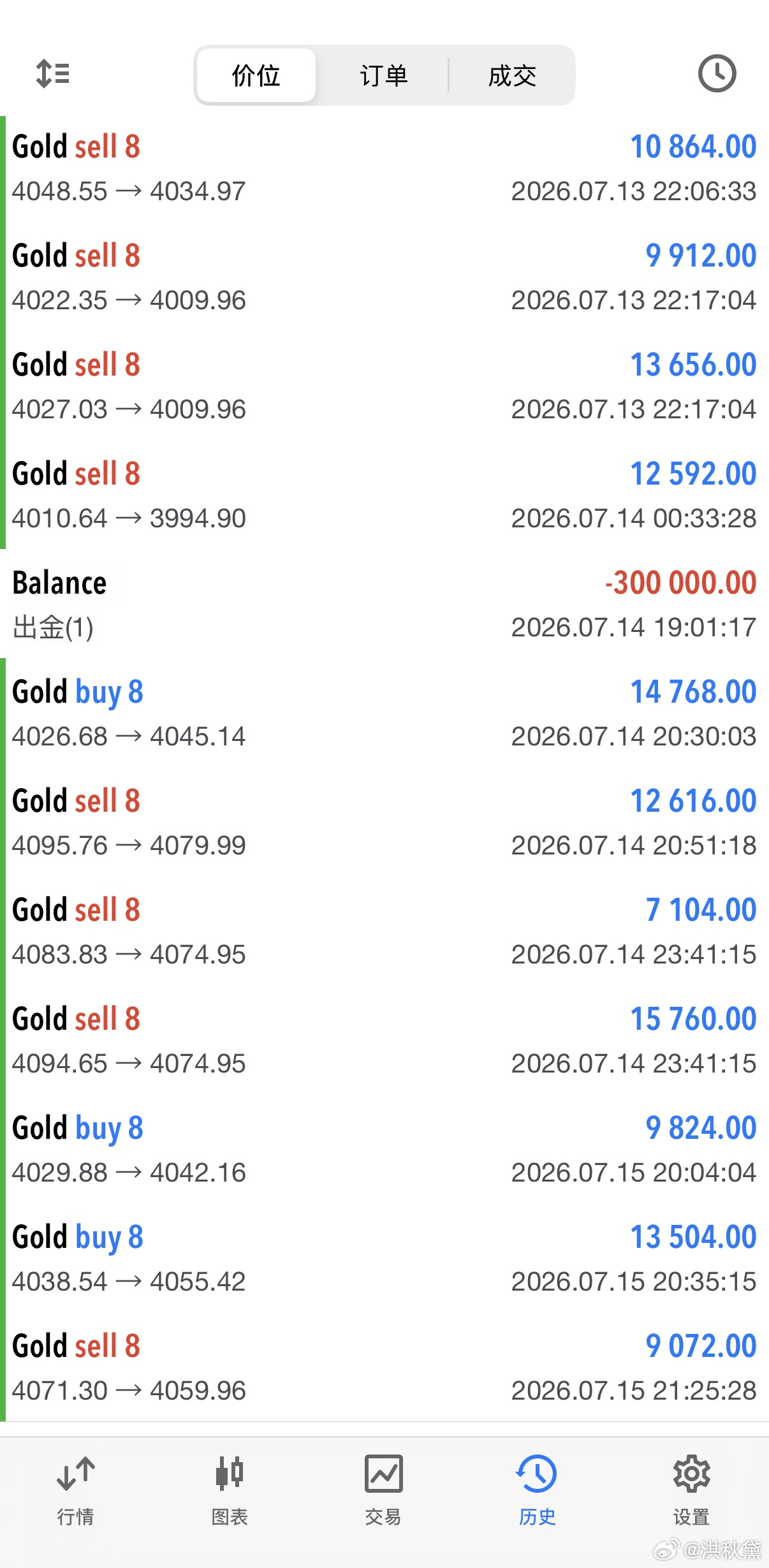Tap the -300 000.00 balance amount
The height and width of the screenshot is (1568, 769).
click(x=680, y=583)
